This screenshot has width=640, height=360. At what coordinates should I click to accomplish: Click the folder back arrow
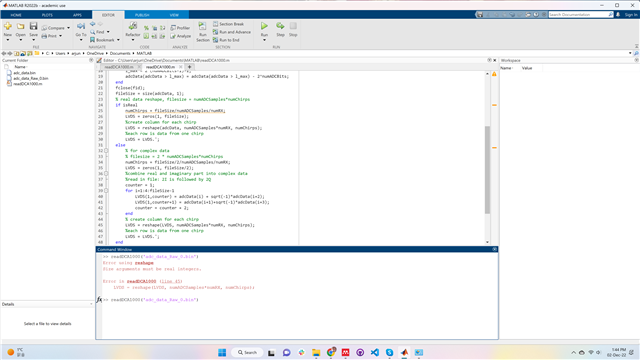4,53
